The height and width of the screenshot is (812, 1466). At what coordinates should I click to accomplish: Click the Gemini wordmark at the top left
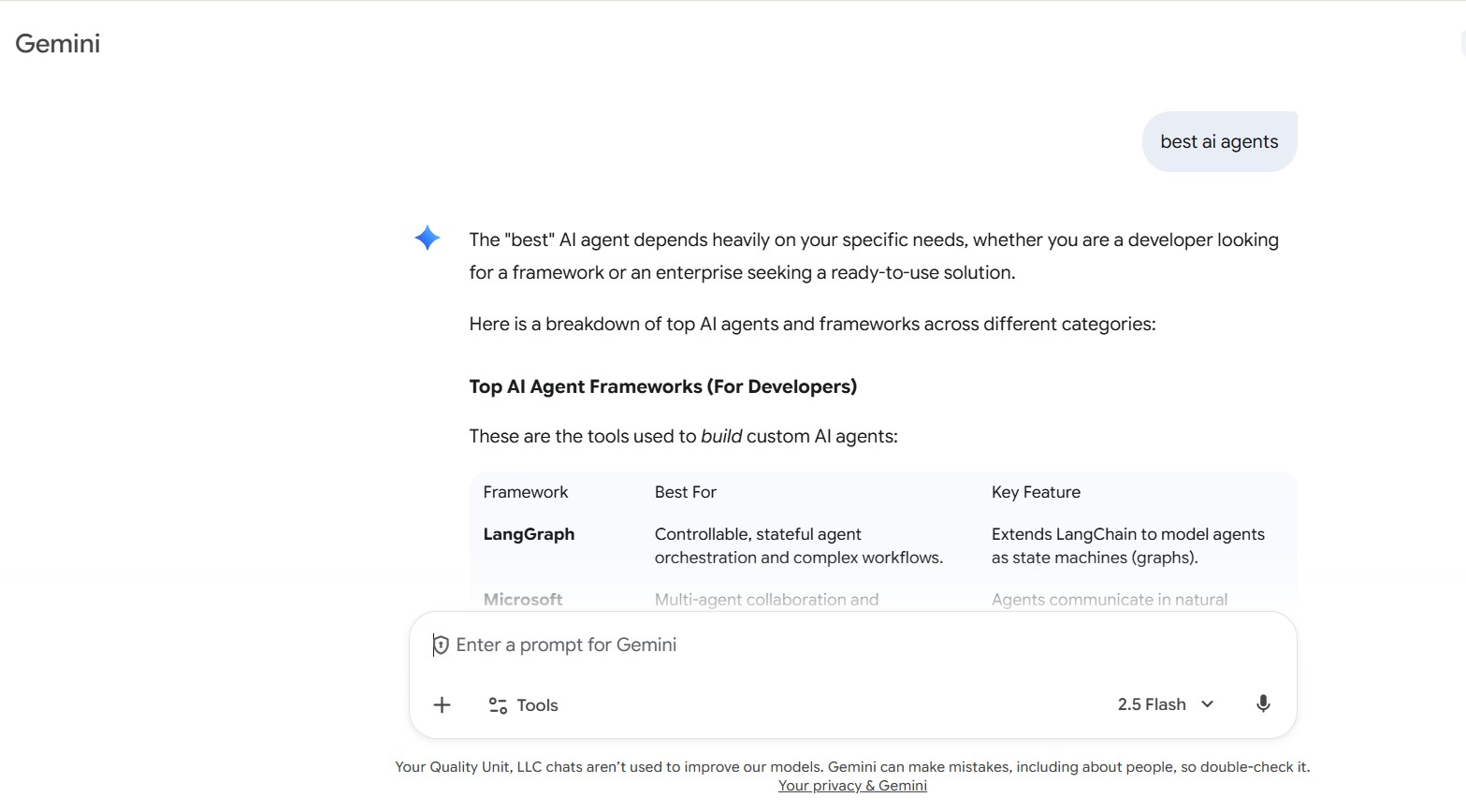coord(57,43)
